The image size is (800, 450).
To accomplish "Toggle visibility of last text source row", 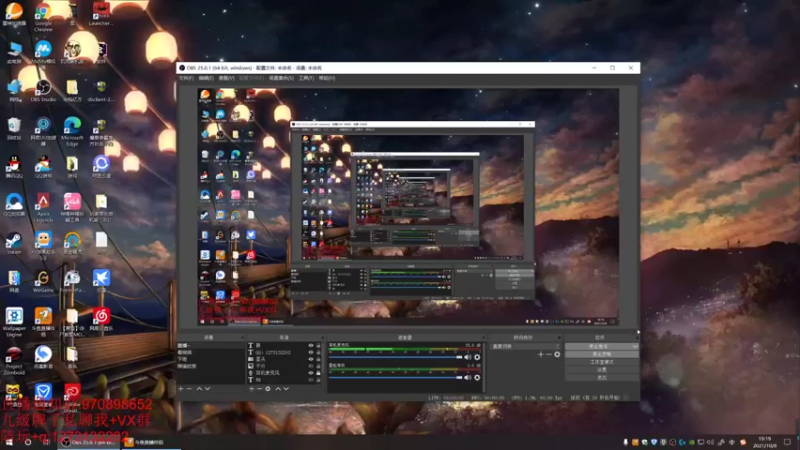I will pos(311,380).
